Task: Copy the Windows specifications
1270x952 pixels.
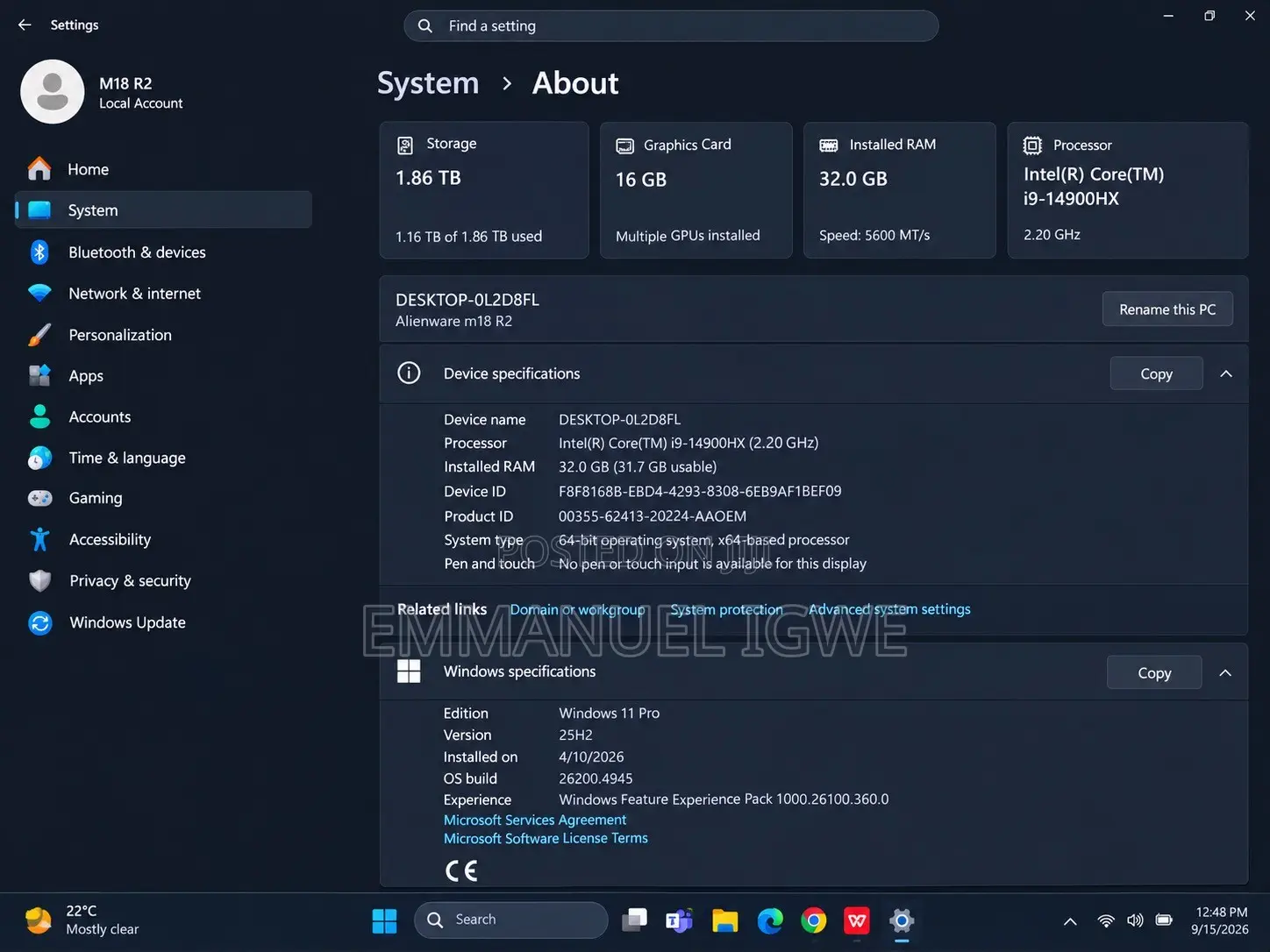Action: tap(1154, 672)
